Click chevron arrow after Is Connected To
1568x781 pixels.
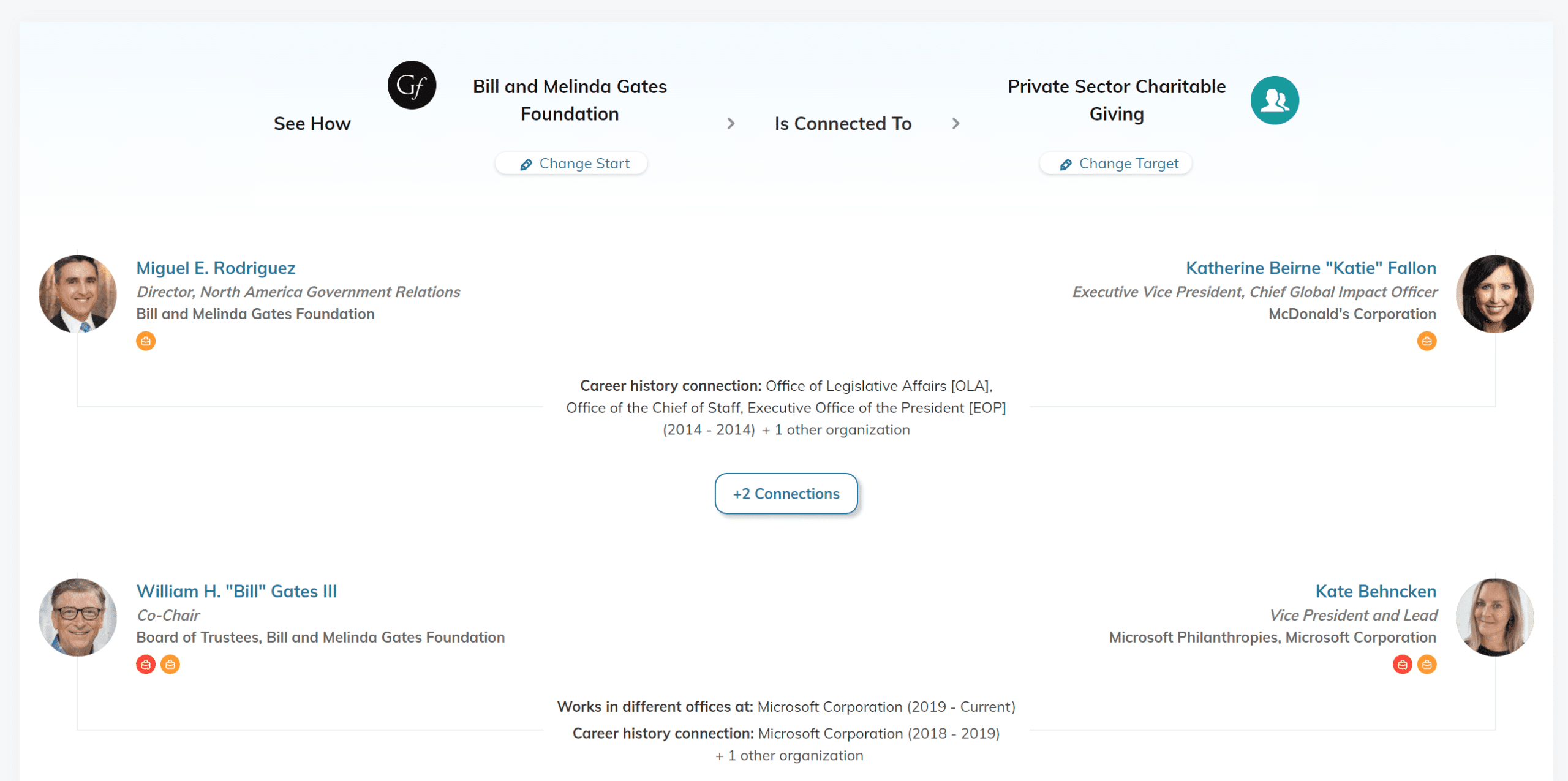coord(956,124)
